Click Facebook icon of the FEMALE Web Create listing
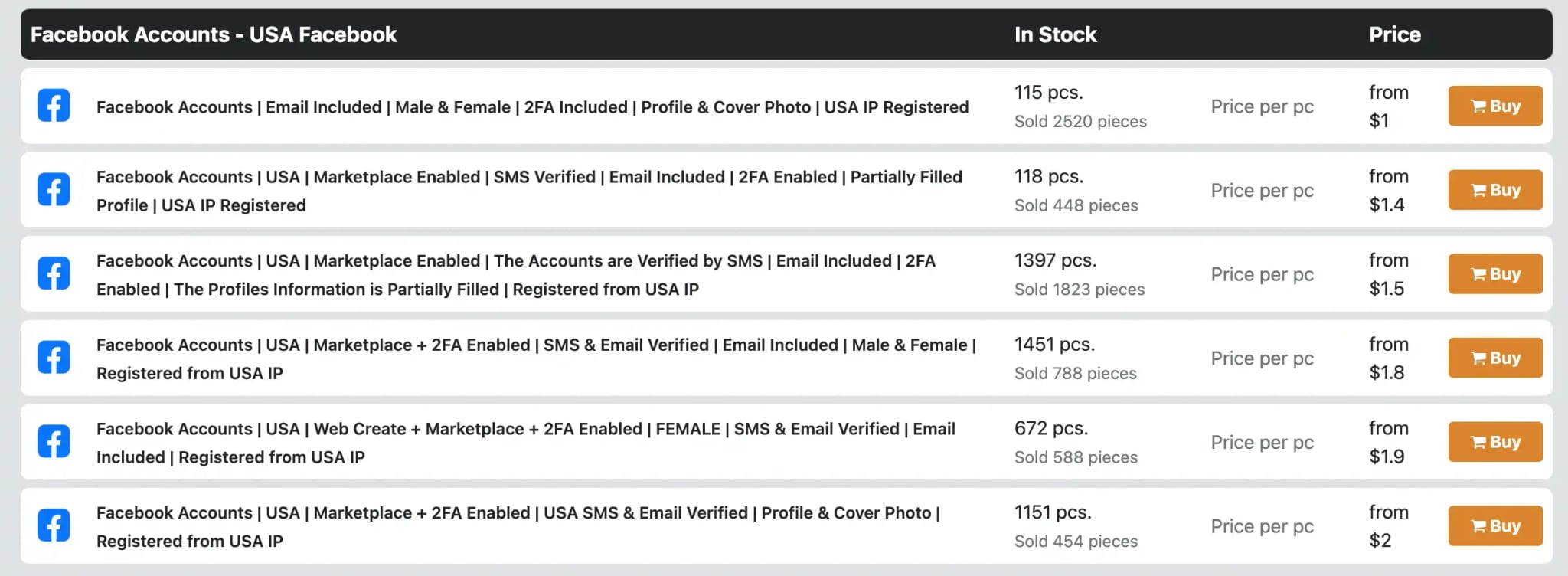Screen dimensions: 1568x576 pos(54,442)
